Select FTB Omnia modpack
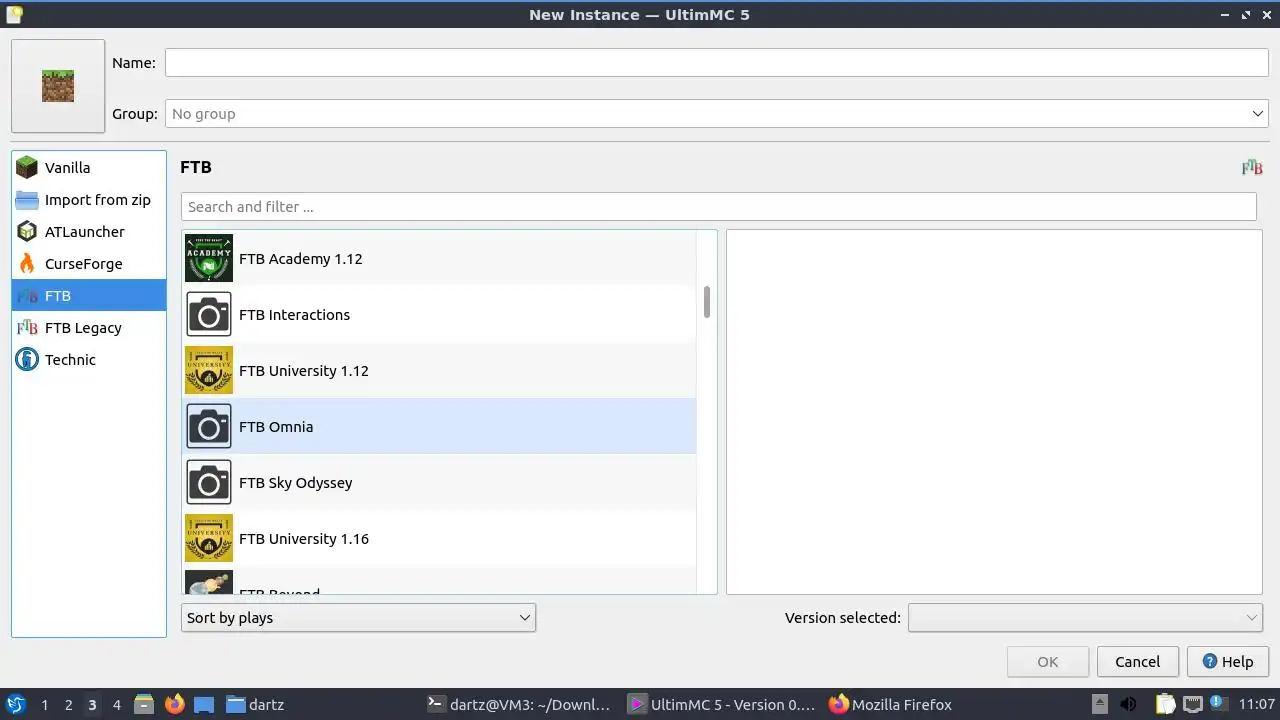Viewport: 1280px width, 720px height. pos(439,427)
